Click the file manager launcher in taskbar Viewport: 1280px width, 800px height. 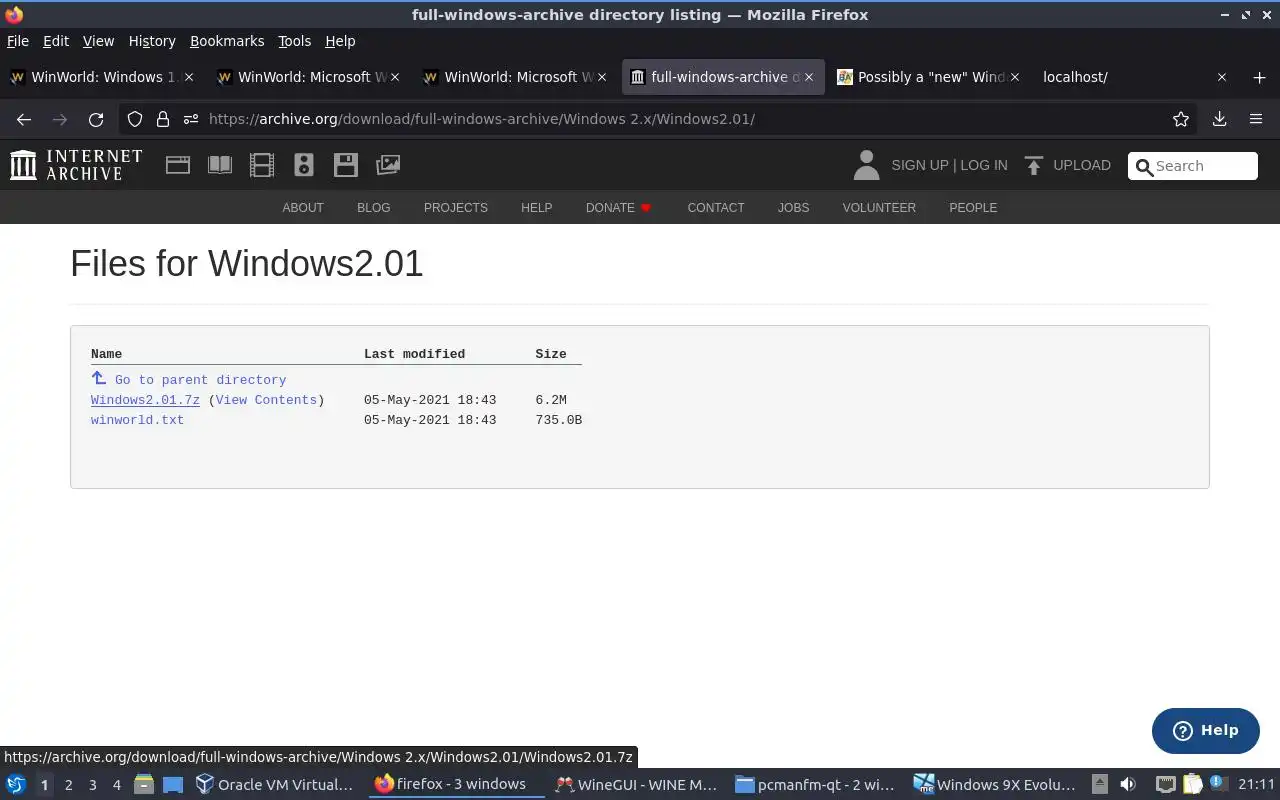point(143,785)
